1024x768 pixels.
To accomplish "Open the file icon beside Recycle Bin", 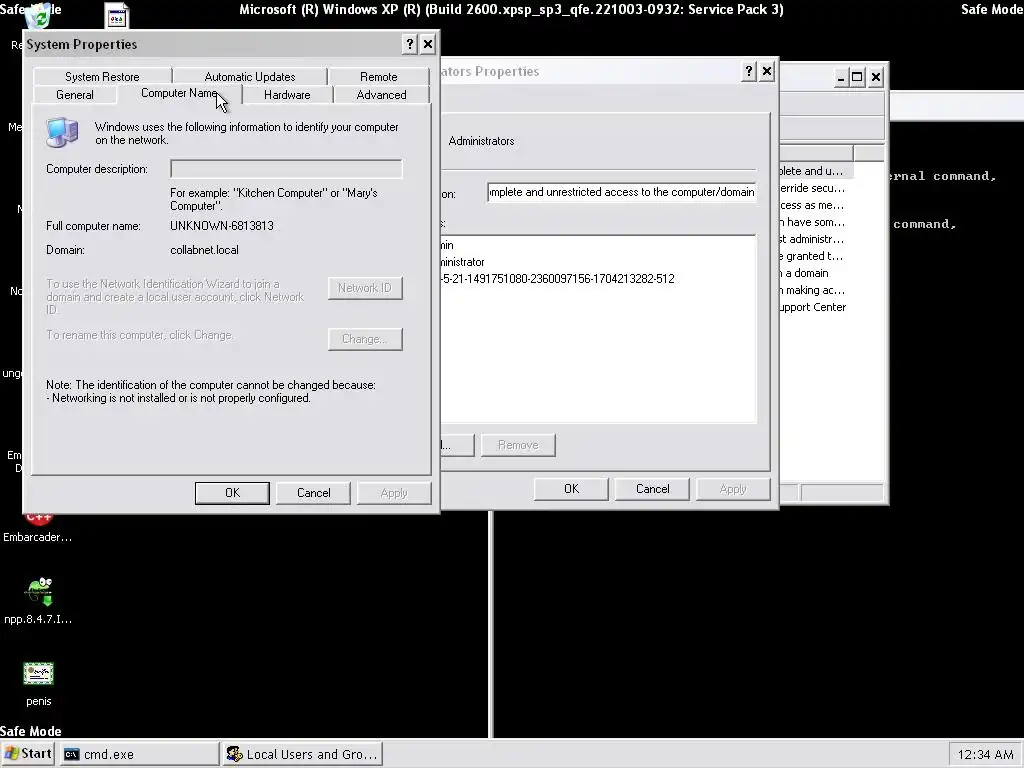I will [117, 16].
